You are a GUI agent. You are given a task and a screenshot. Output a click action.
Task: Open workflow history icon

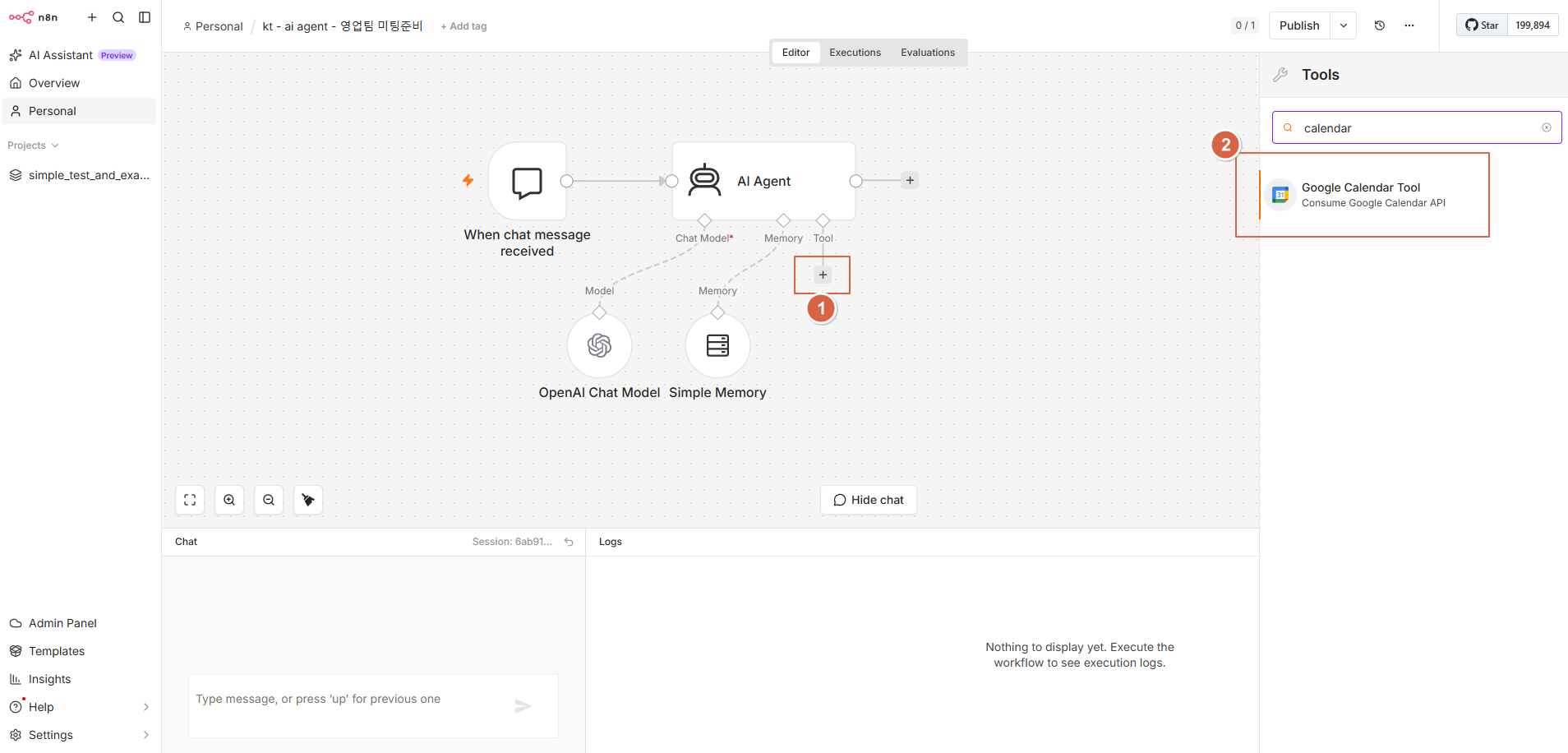pyautogui.click(x=1380, y=25)
